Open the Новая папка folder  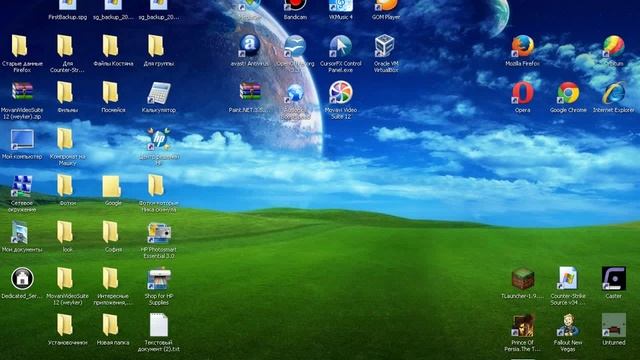click(111, 325)
